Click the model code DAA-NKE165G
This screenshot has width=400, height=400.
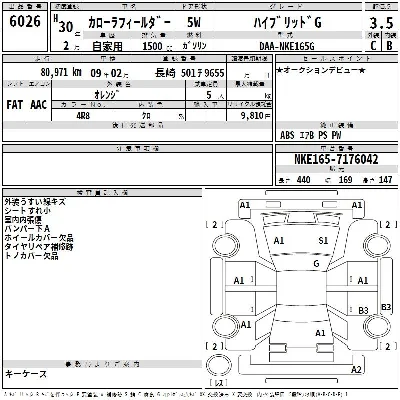(x=287, y=46)
